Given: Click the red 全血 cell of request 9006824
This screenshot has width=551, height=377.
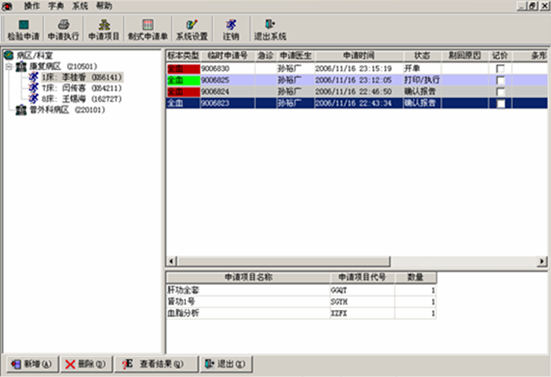Looking at the screenshot, I should tap(183, 92).
